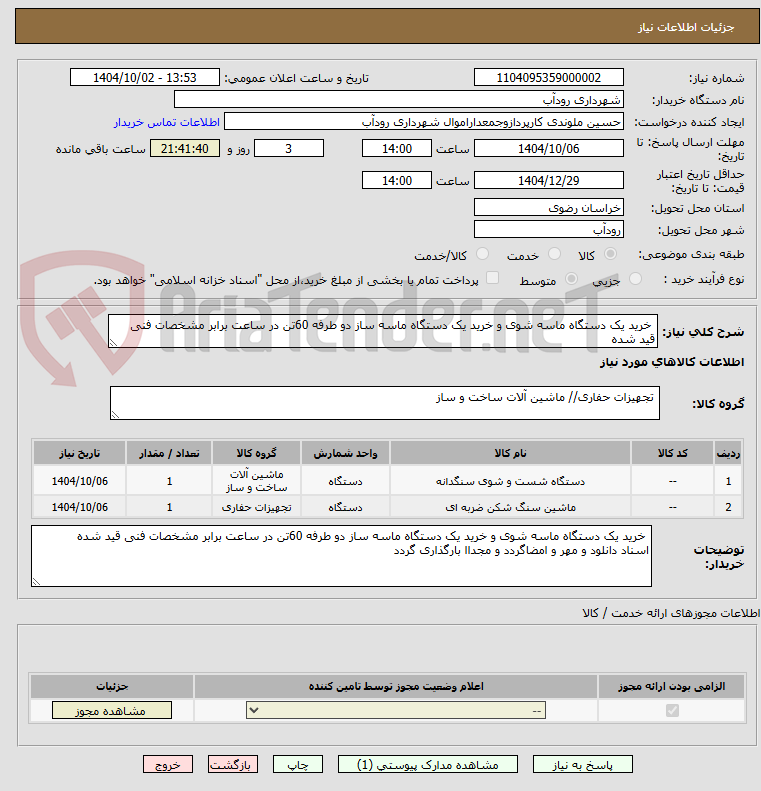761x791 pixels.
Task: Click ماشین آلات ساخت و ساز cell
Action: (257, 480)
